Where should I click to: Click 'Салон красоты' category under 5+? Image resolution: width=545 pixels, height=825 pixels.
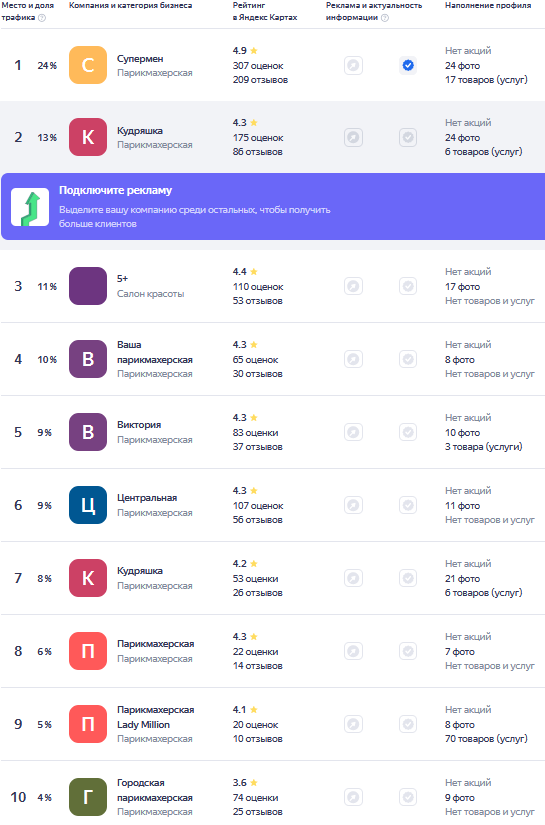tap(150, 294)
